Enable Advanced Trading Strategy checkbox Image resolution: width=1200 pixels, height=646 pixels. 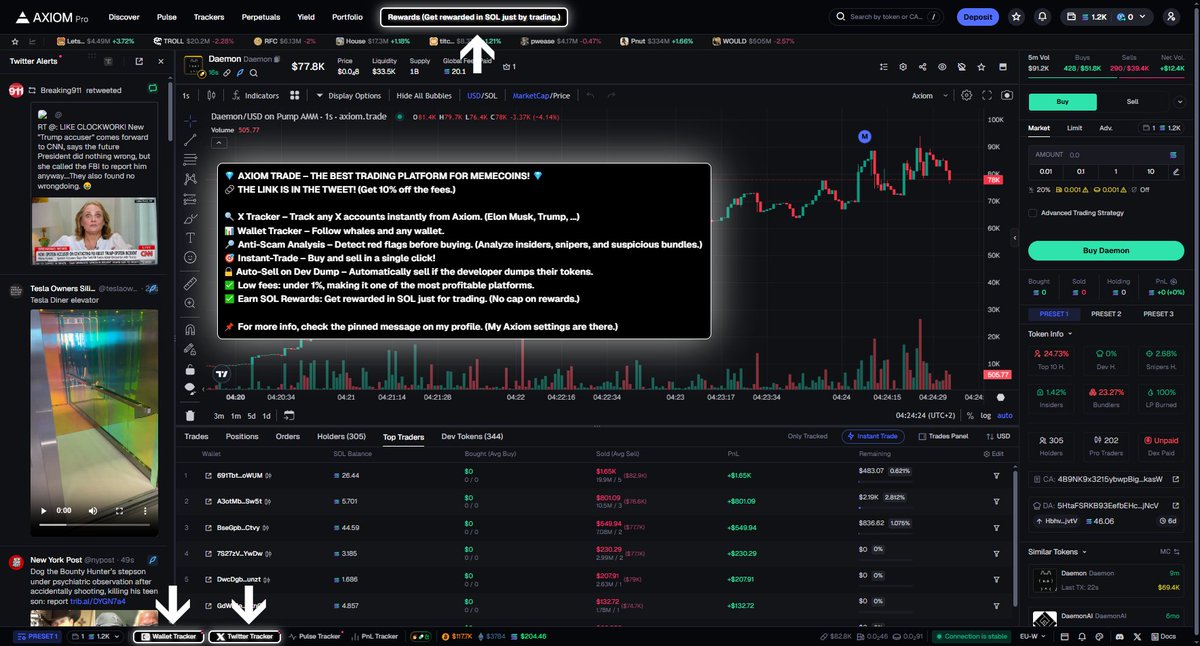pos(1032,212)
